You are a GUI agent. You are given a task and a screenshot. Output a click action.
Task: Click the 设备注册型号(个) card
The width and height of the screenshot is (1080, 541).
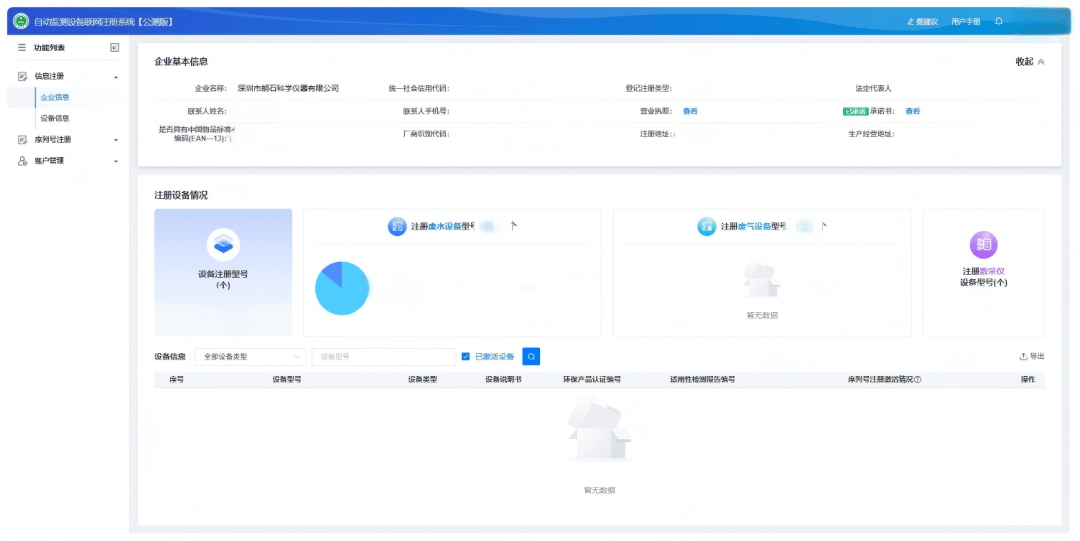click(223, 272)
